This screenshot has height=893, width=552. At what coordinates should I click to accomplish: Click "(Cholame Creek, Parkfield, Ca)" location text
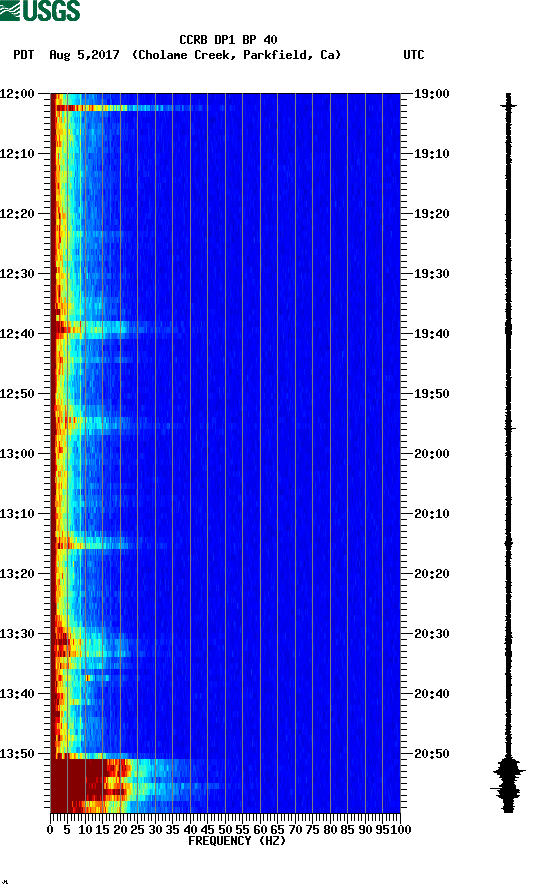[x=236, y=55]
